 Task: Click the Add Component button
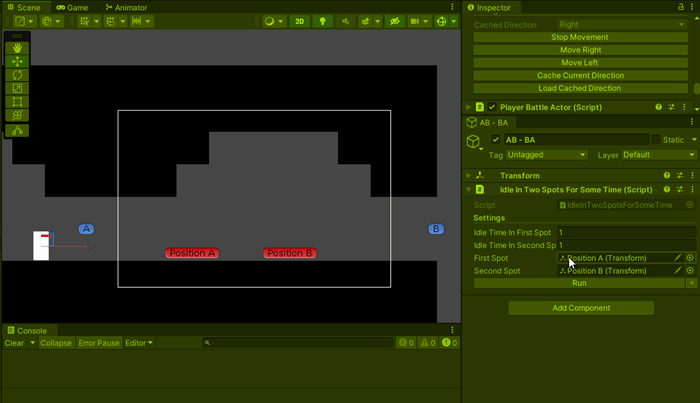pyautogui.click(x=581, y=308)
